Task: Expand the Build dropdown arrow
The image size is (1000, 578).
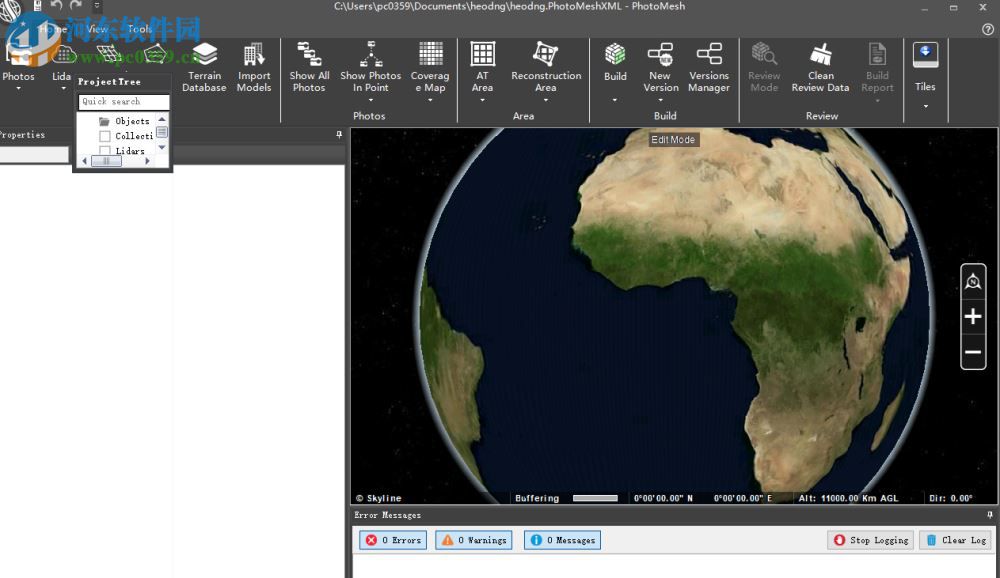Action: tap(615, 100)
